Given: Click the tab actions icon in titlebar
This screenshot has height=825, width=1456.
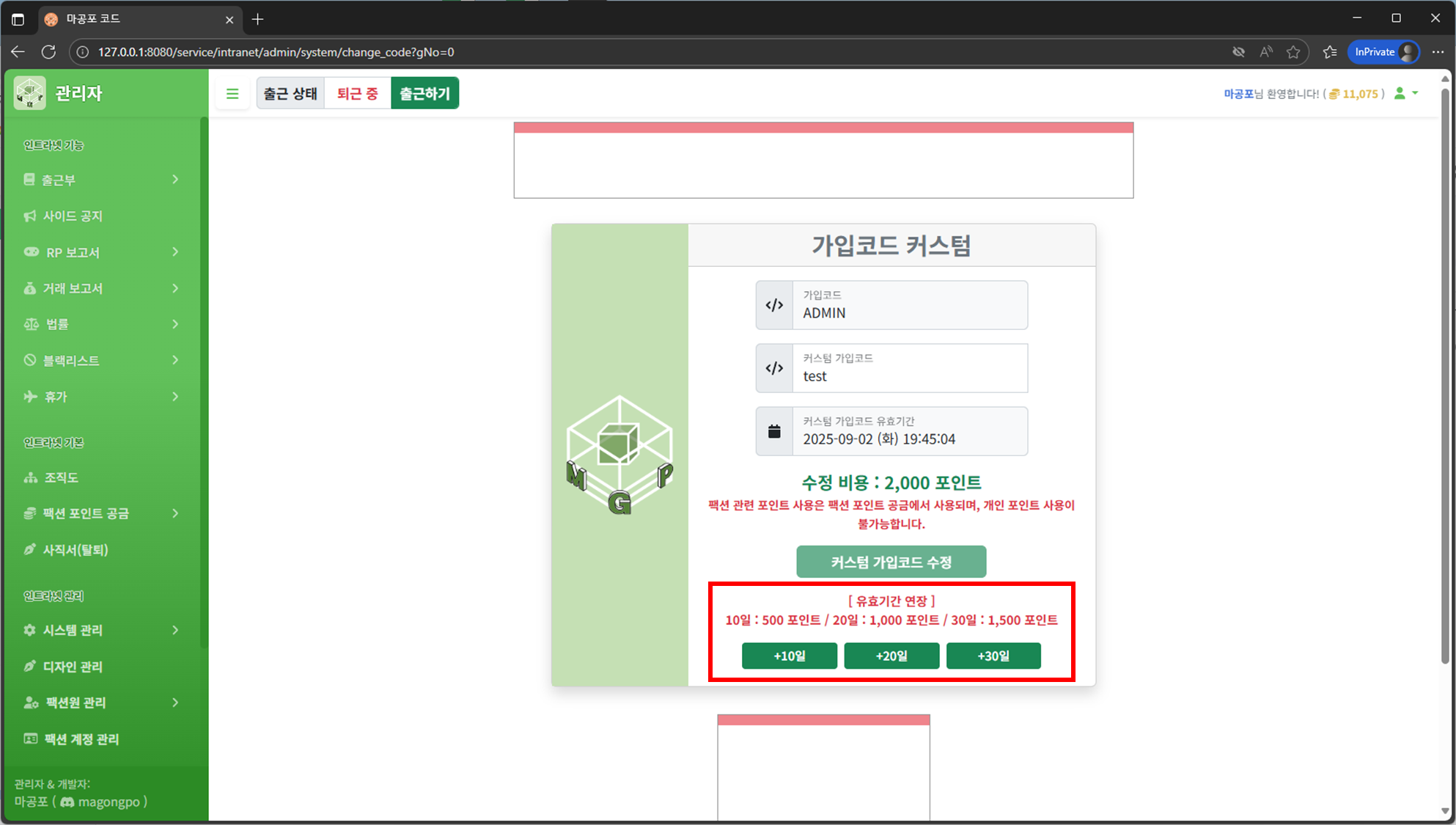Looking at the screenshot, I should tap(18, 19).
